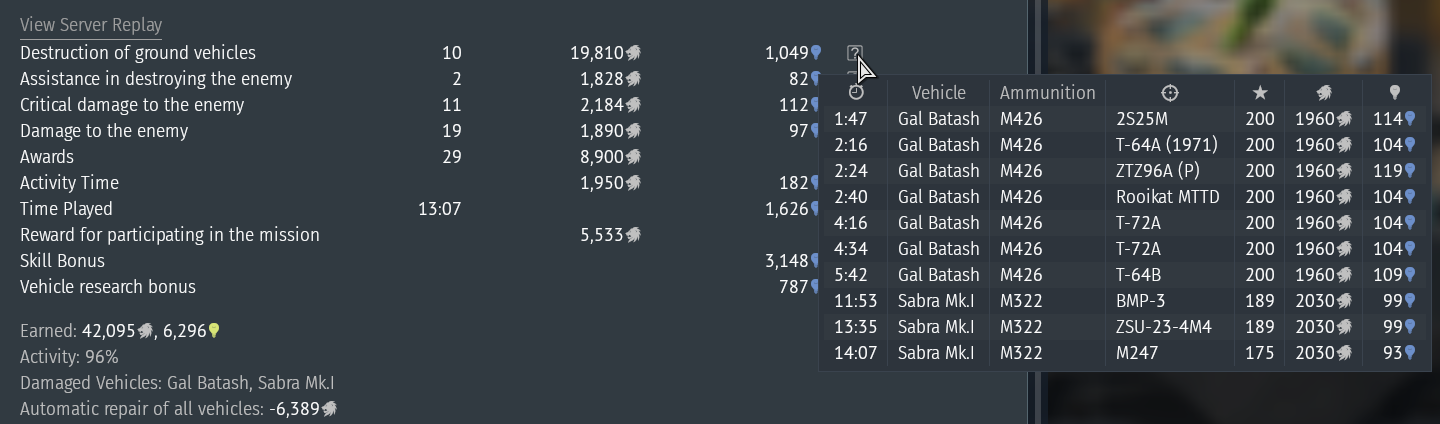Viewport: 1440px width, 424px height.
Task: Select the Destruction of ground vehicles row
Action: [138, 53]
